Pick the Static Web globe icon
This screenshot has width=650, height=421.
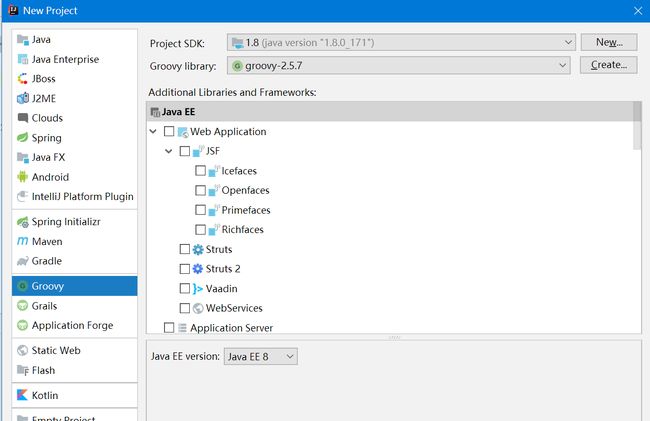pyautogui.click(x=22, y=351)
